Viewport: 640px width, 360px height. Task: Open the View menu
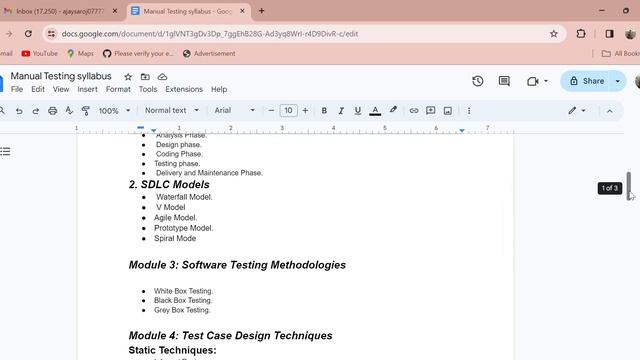tap(61, 89)
